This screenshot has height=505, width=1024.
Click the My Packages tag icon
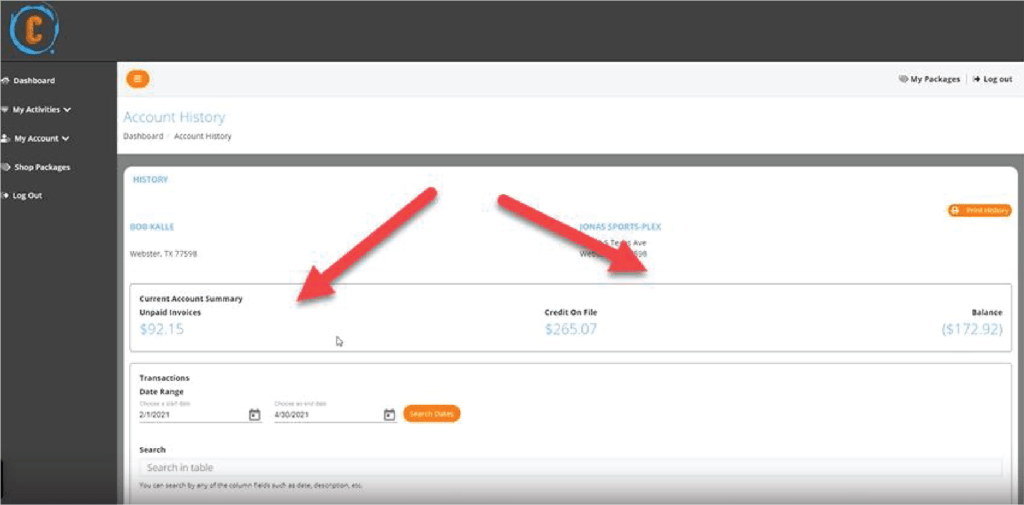pos(904,79)
